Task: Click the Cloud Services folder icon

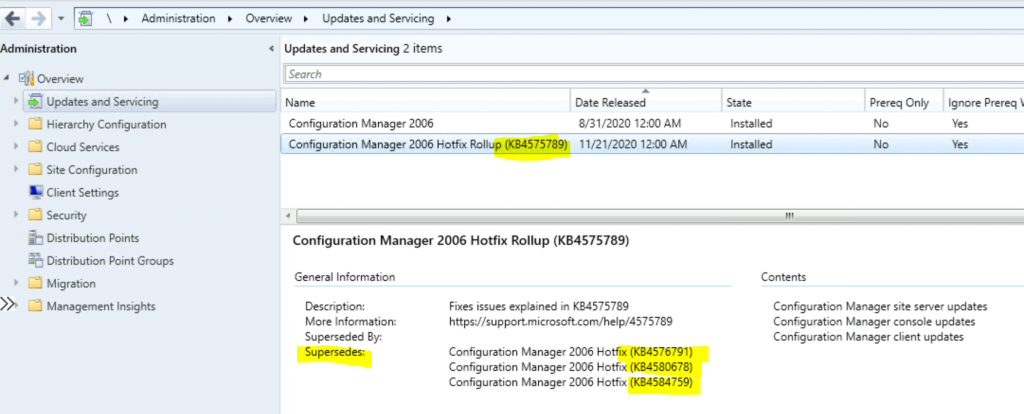Action: coord(35,147)
